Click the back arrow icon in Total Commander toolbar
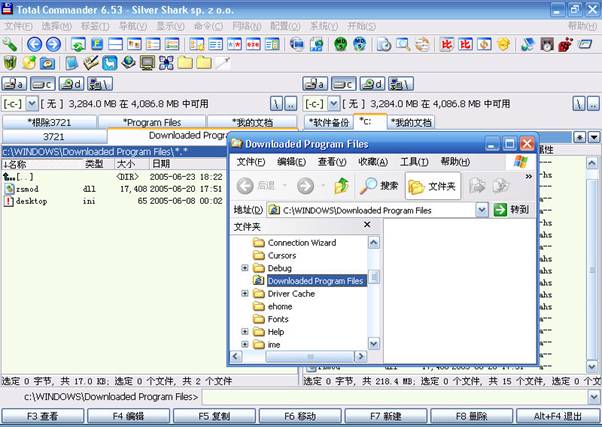Screen dimensions: 602x427 pyautogui.click(x=34, y=45)
